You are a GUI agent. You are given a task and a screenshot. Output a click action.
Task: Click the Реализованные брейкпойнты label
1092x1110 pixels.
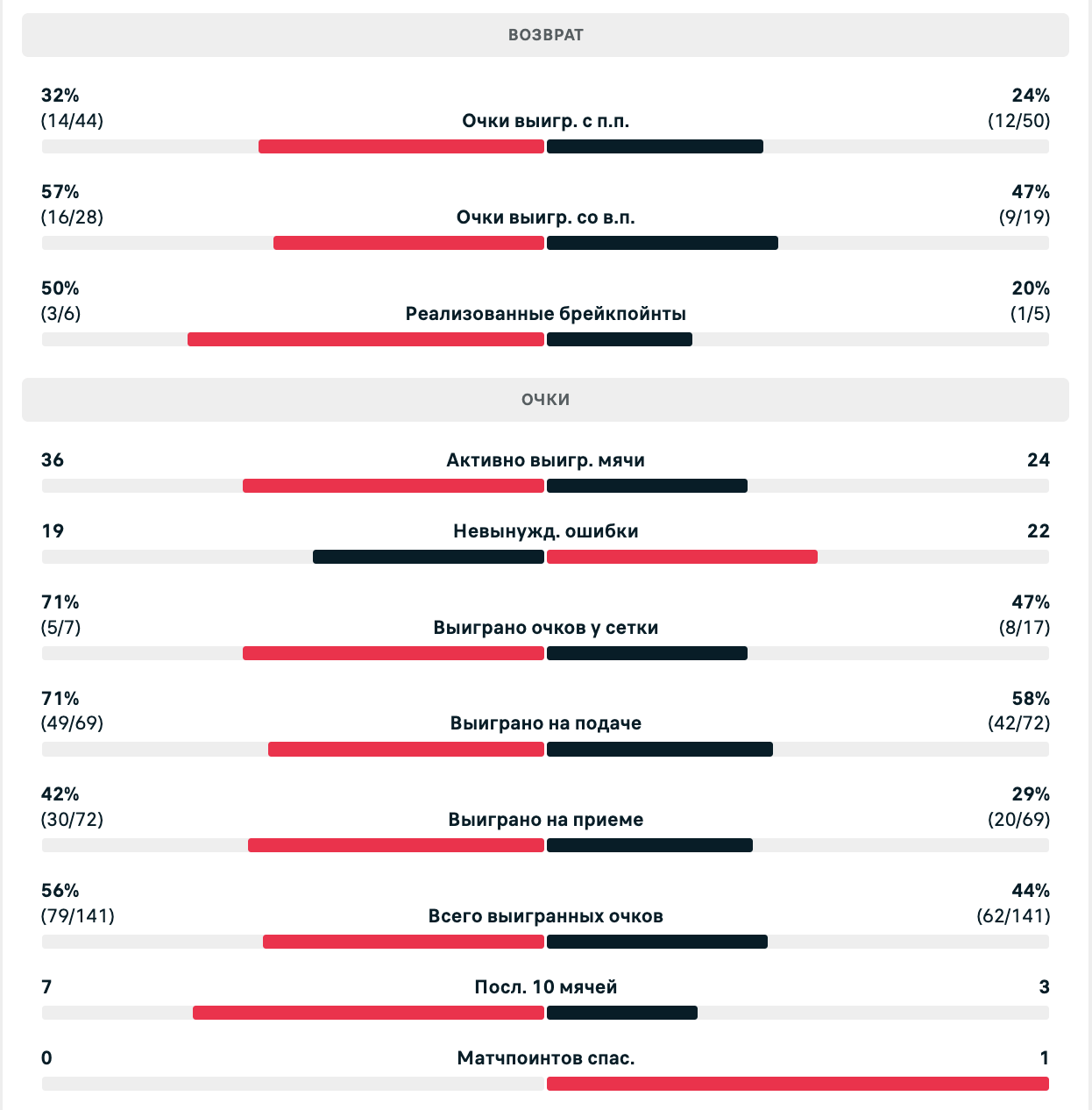[545, 314]
